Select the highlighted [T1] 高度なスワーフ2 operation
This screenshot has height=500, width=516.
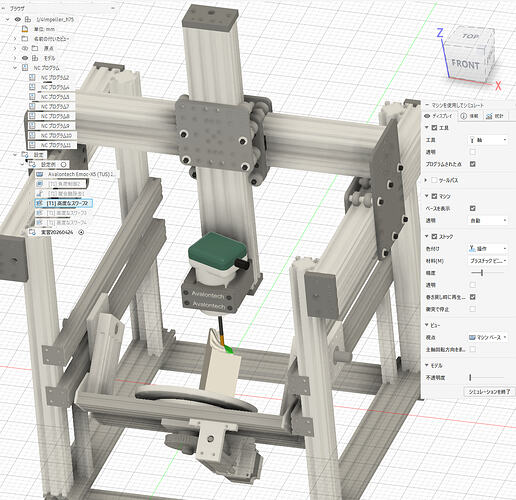64,203
